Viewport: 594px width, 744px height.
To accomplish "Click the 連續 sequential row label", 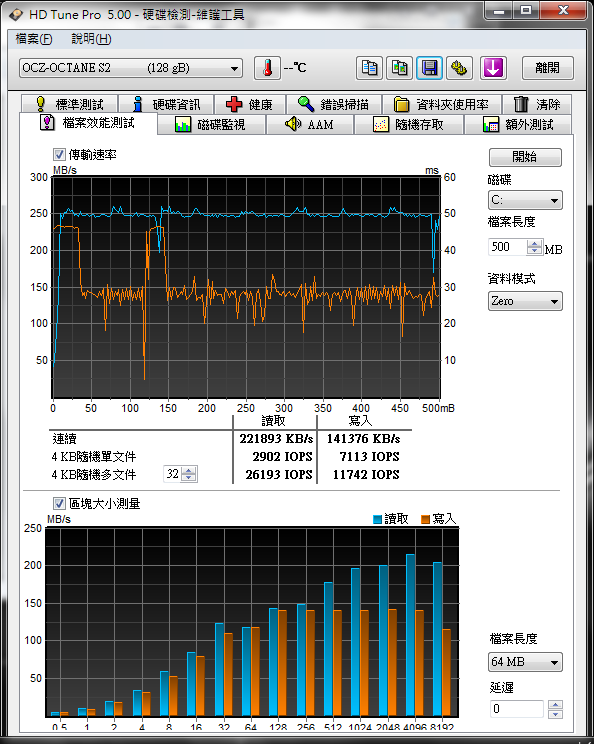I will click(x=65, y=438).
